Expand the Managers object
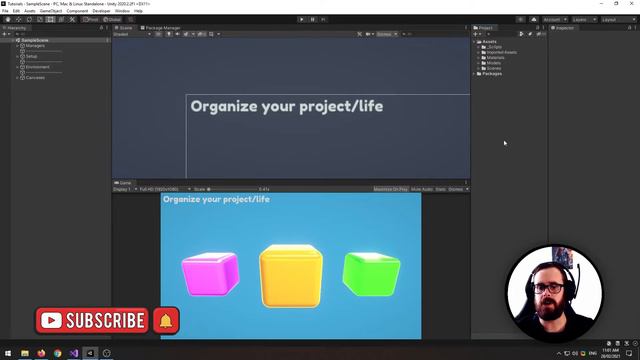Viewport: 640px width, 360px height. pyautogui.click(x=18, y=46)
